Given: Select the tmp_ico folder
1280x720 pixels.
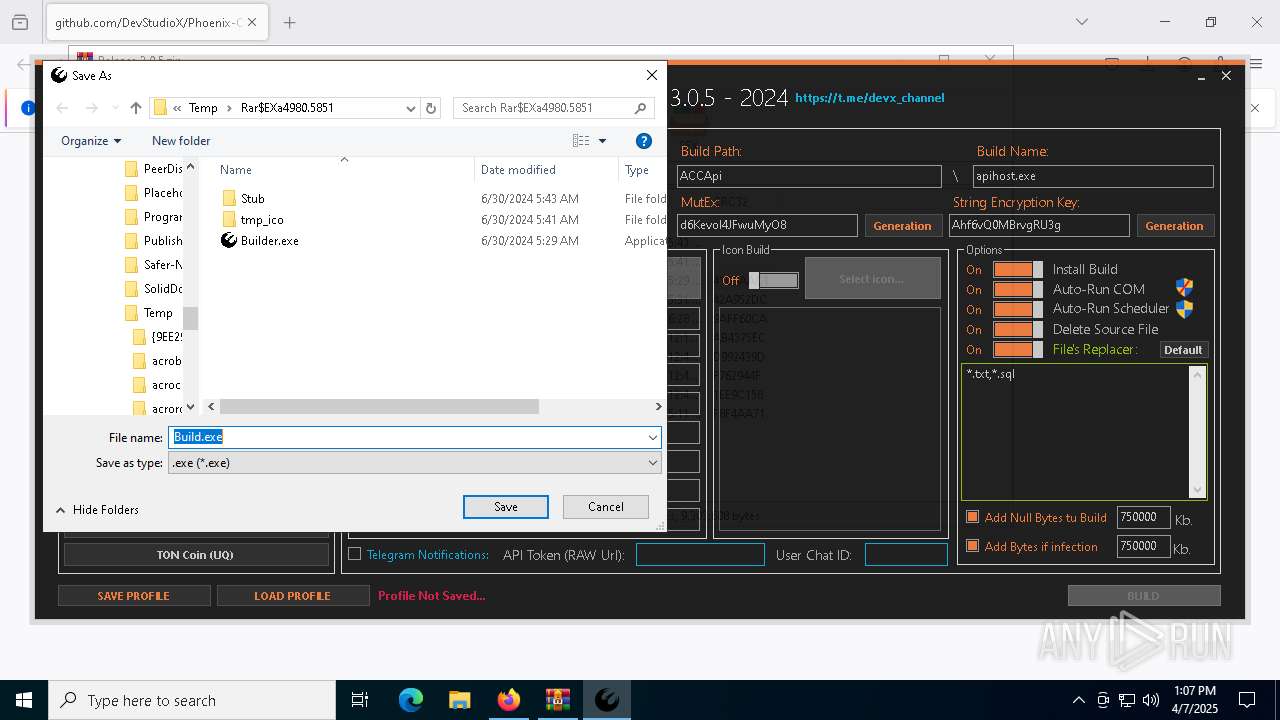Looking at the screenshot, I should pyautogui.click(x=262, y=220).
